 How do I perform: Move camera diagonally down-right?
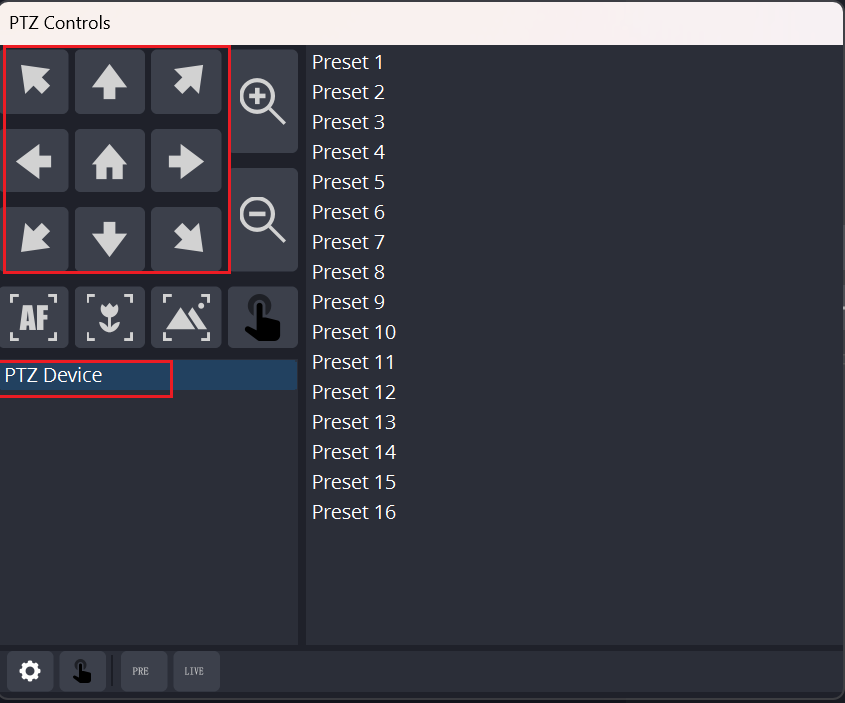186,239
